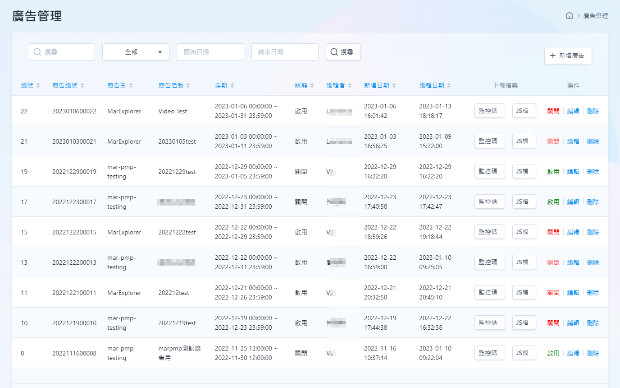Download JS file for row 22
The image size is (620, 388).
point(524,111)
